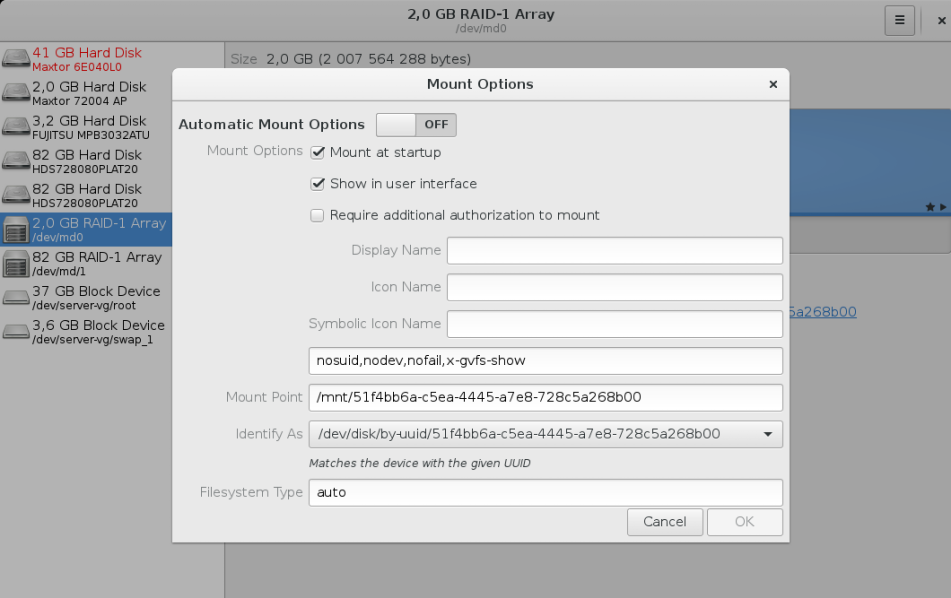
Task: Close the Mount Options dialog with the X
Action: click(x=773, y=84)
